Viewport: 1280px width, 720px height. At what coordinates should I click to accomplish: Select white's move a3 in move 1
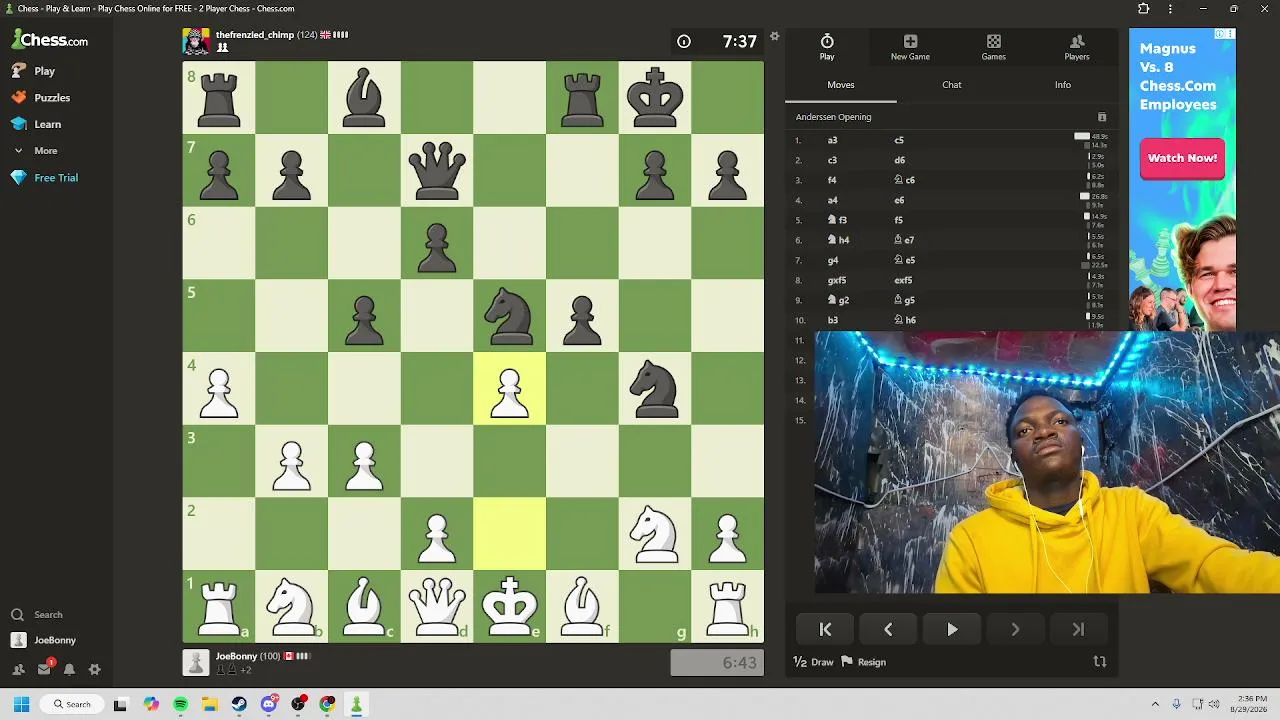832,140
